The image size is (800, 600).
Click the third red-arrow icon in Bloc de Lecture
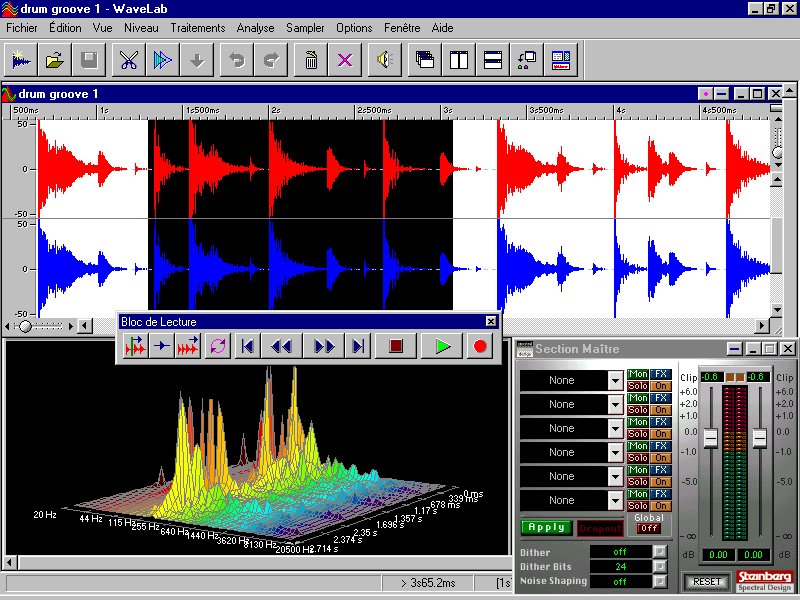pos(187,346)
